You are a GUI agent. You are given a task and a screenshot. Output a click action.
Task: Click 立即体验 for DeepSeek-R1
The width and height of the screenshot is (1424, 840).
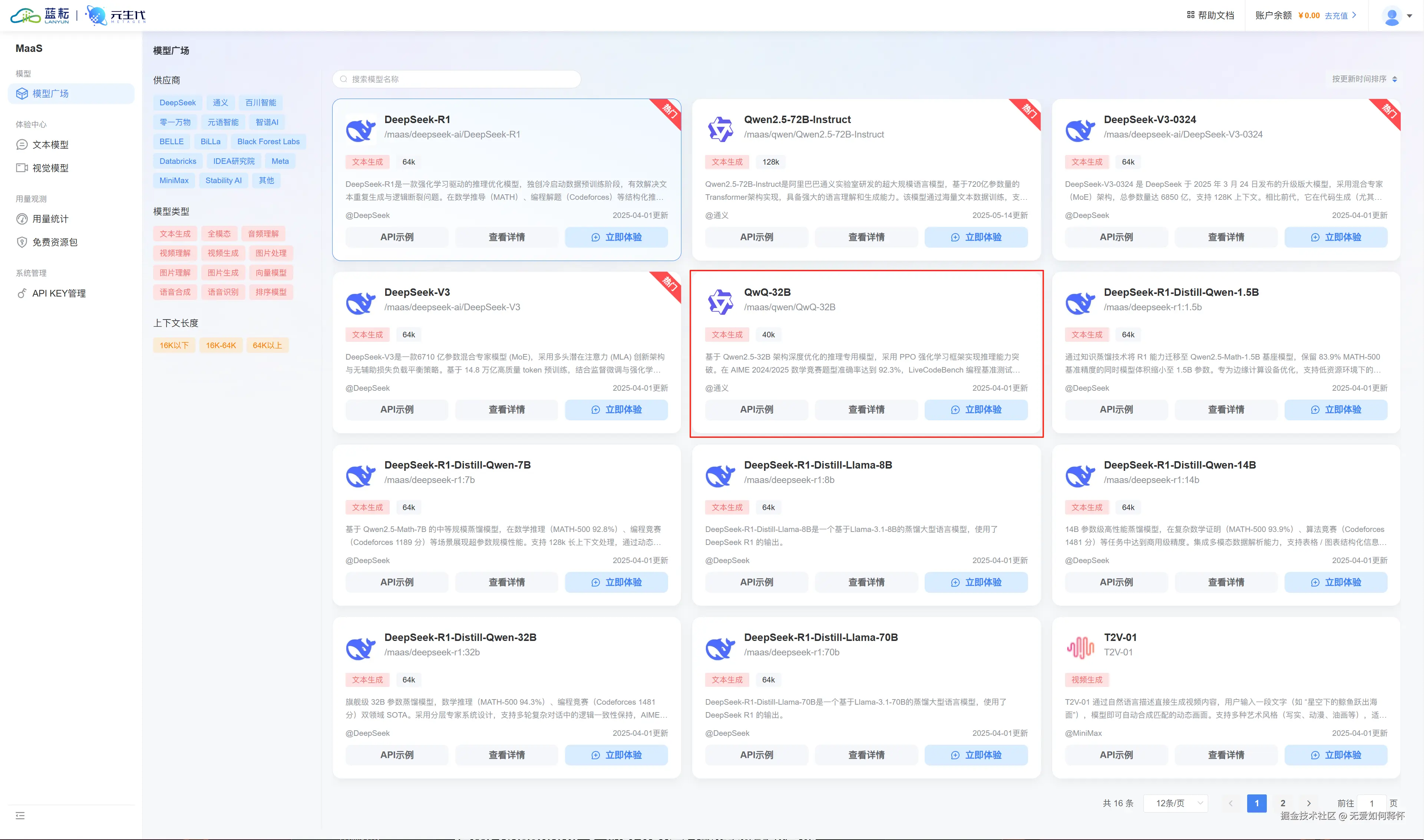616,237
